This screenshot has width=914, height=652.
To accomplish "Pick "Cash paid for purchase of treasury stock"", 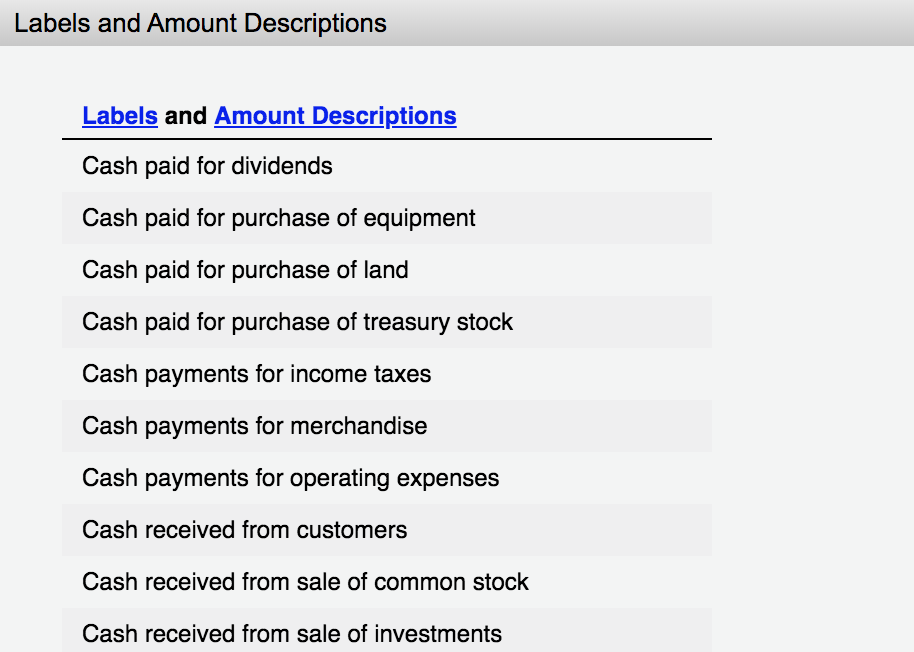I will pyautogui.click(x=297, y=322).
